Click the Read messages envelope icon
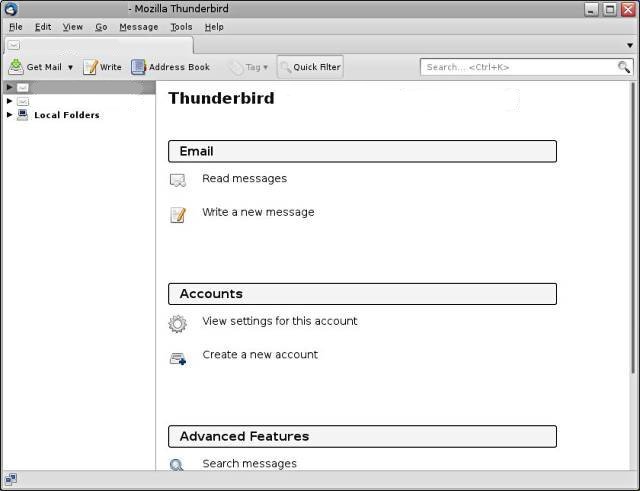640x491 pixels. click(x=178, y=180)
